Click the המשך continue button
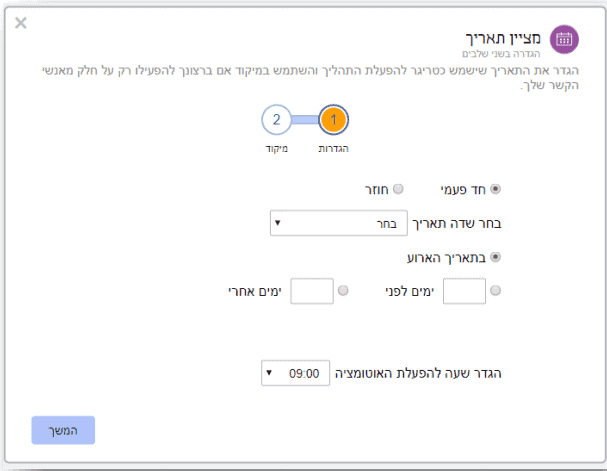 point(63,430)
